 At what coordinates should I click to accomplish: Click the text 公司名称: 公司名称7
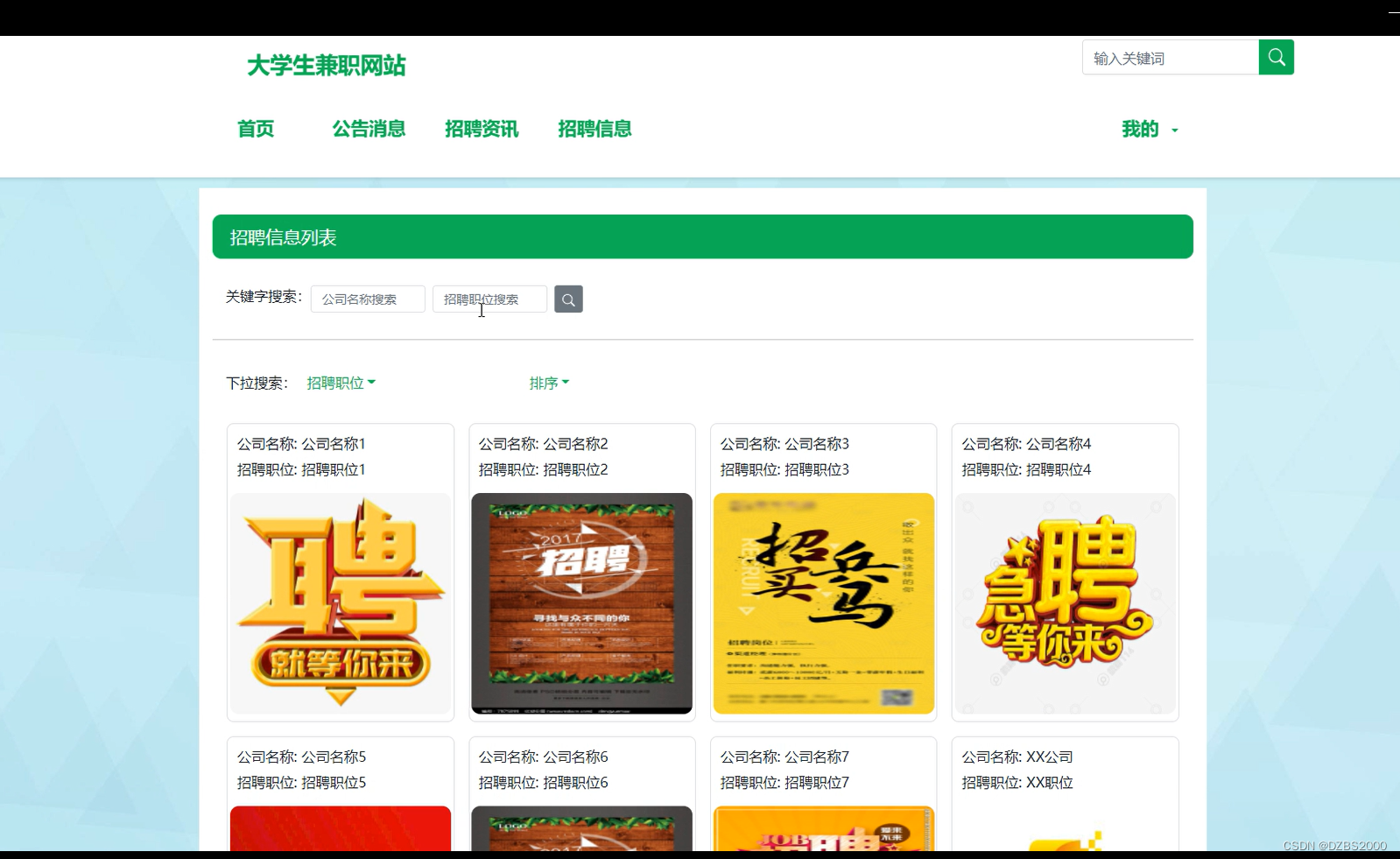point(784,757)
